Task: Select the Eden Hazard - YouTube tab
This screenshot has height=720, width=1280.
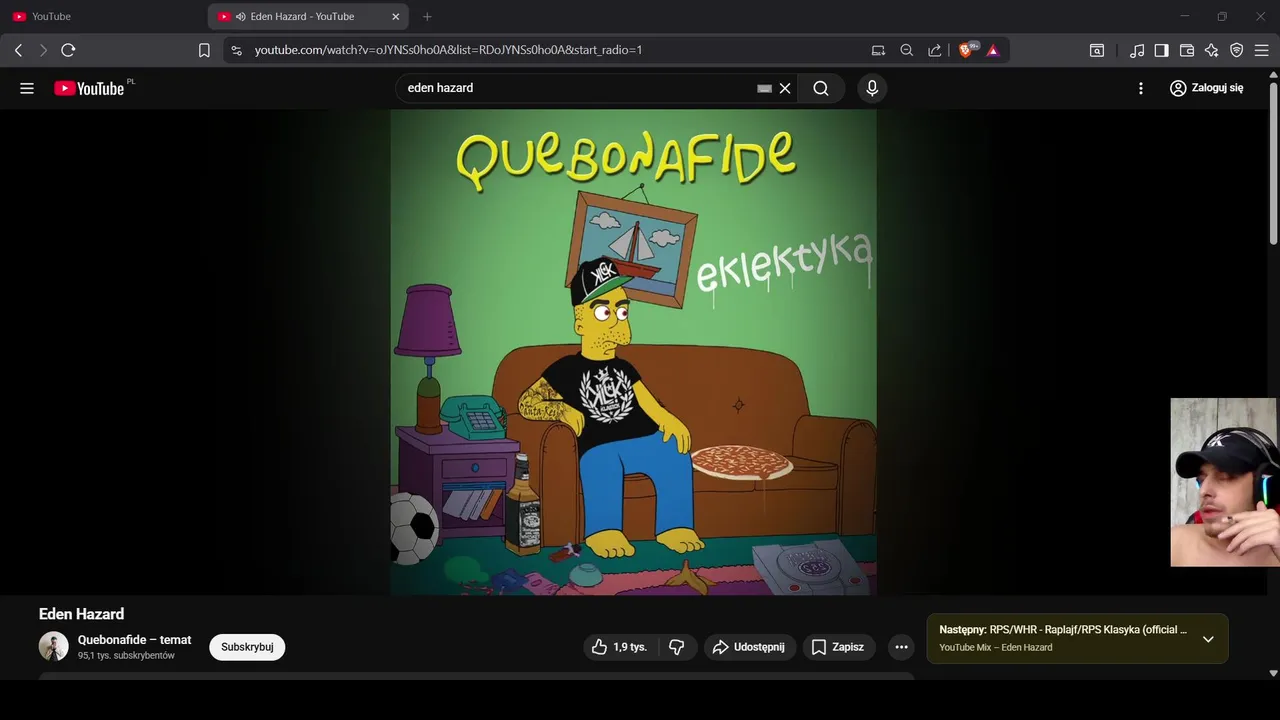Action: click(308, 17)
